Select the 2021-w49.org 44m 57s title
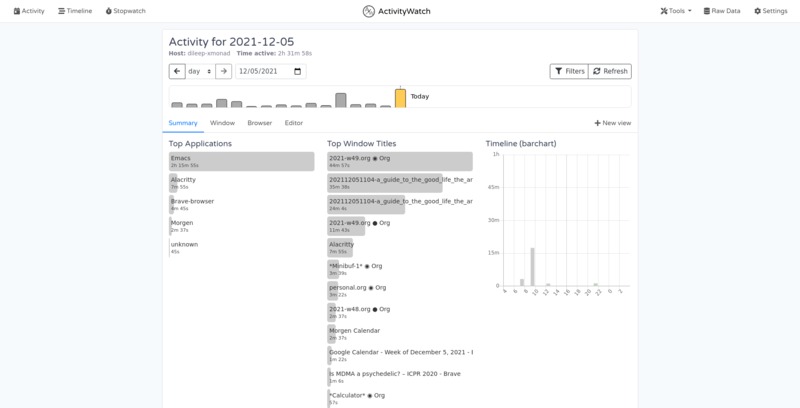800x408 pixels. pyautogui.click(x=400, y=161)
